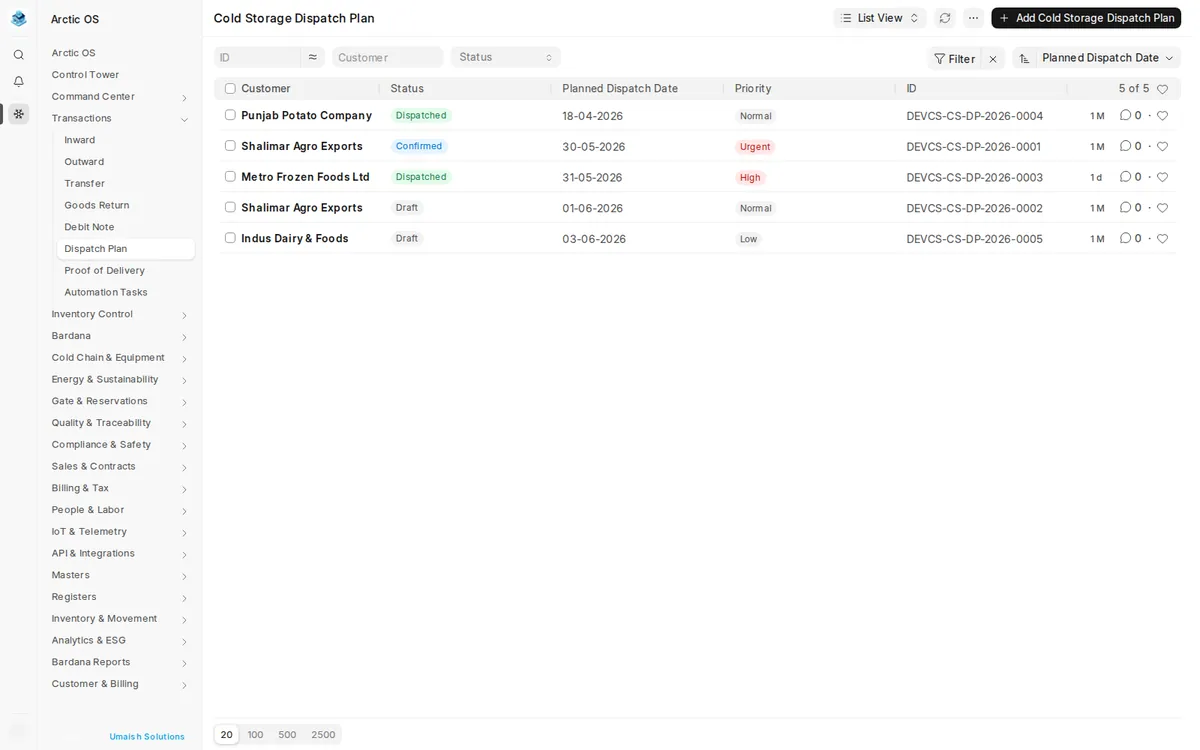Open Proof of Delivery page
Image resolution: width=1200 pixels, height=750 pixels.
[x=105, y=271]
